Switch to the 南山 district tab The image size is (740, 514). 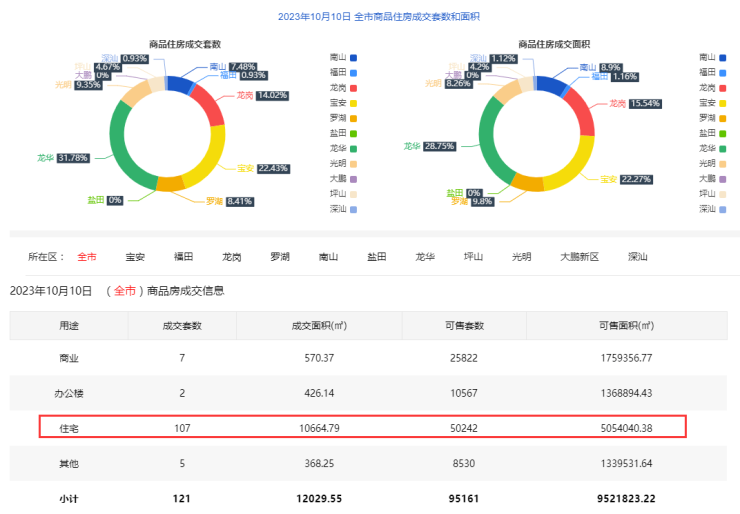(x=328, y=257)
